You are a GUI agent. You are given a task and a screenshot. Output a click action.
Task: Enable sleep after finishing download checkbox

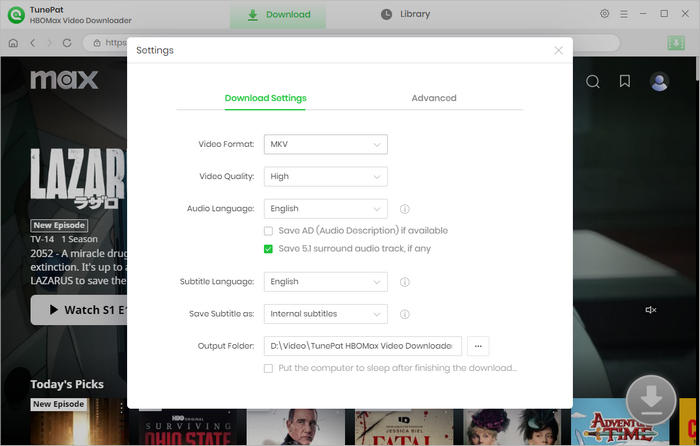(x=268, y=368)
